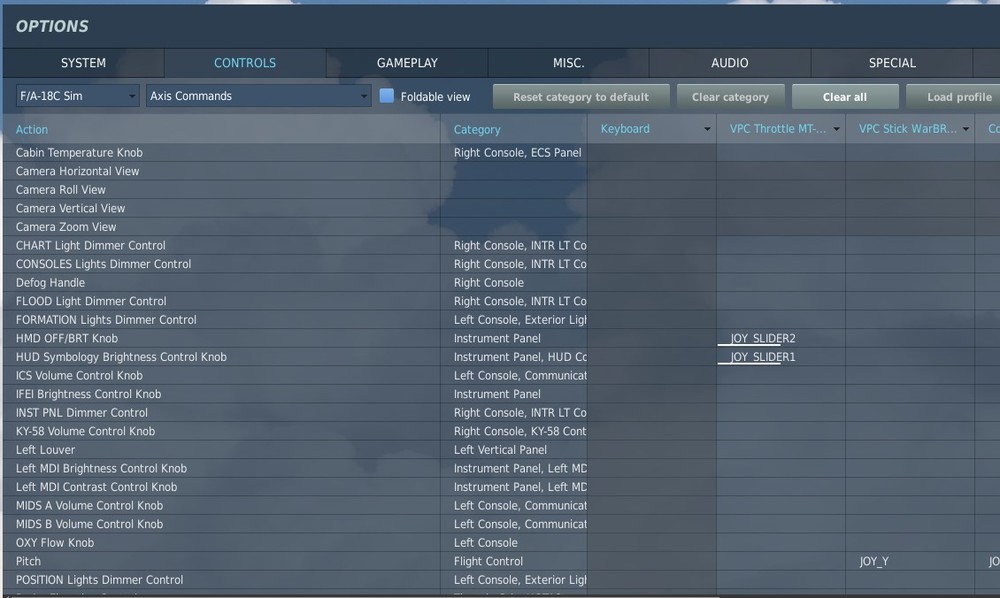This screenshot has height=598, width=1000.
Task: Select Left MDI Brightness Control Knob
Action: click(x=221, y=469)
